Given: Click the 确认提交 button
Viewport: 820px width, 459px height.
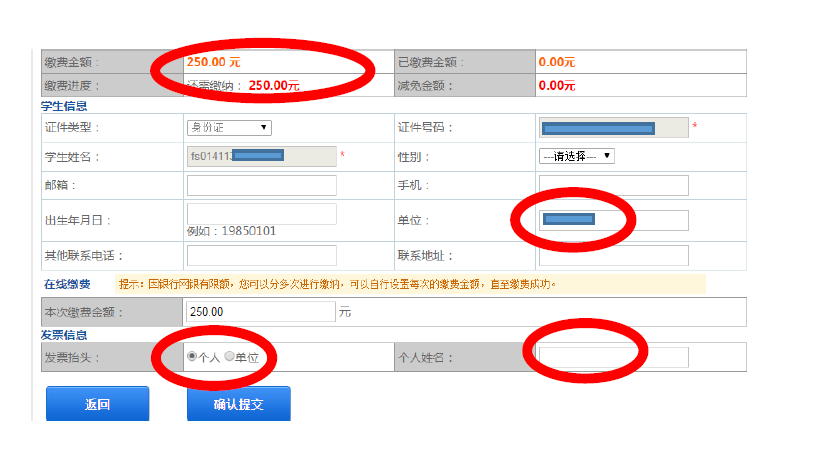Looking at the screenshot, I should (x=238, y=405).
